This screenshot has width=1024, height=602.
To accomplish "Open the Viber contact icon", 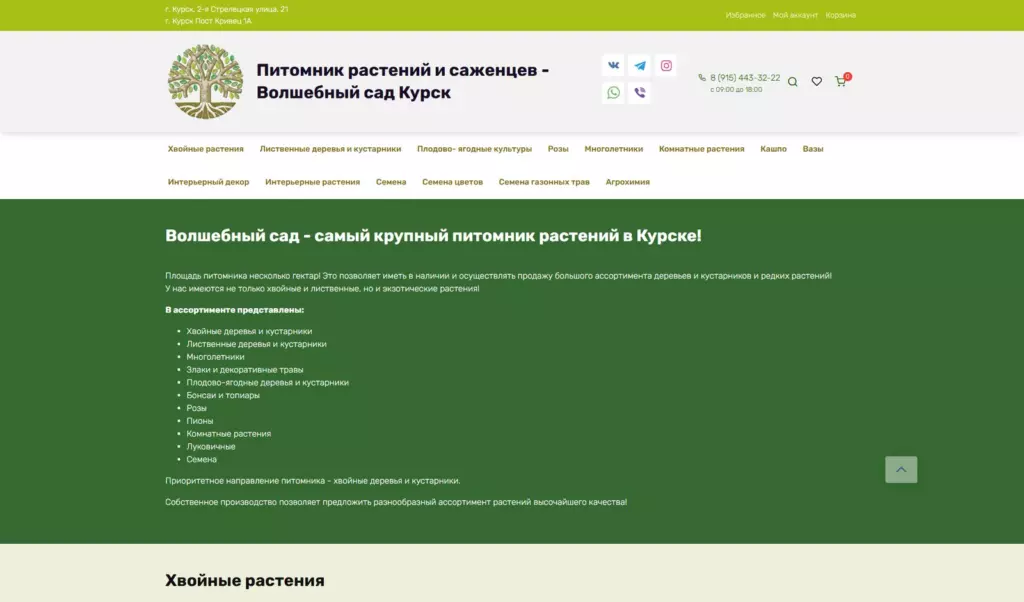I will [640, 93].
